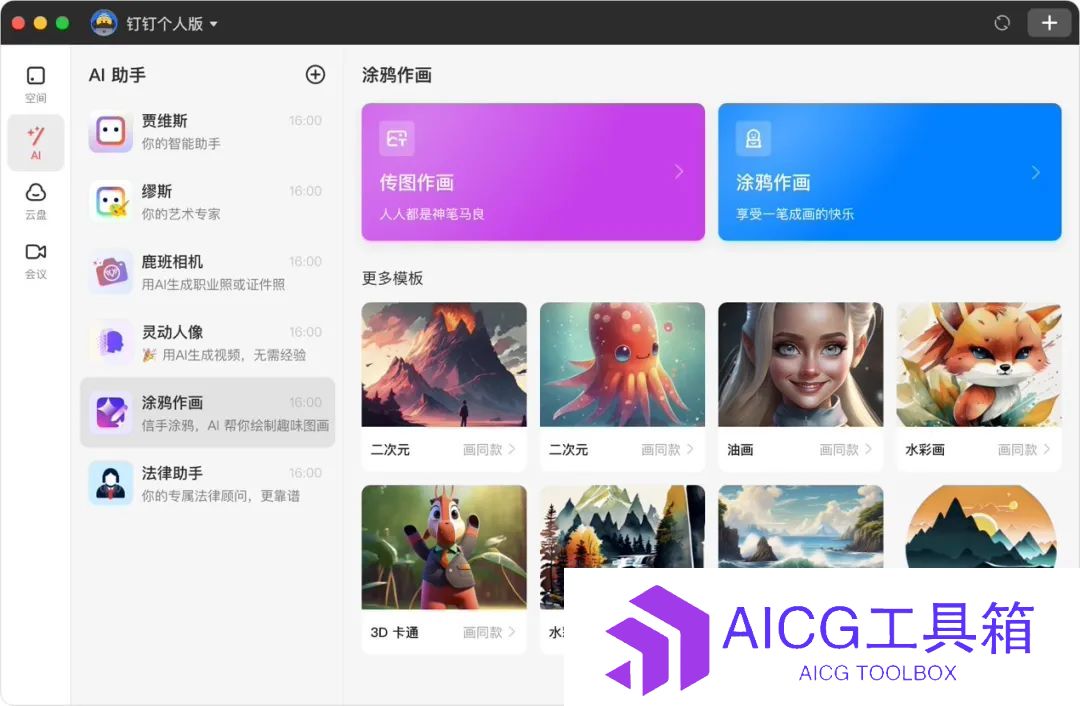Screen dimensions: 1080x706
Task: Expand the purple 传图作画 card arrow
Action: pos(679,172)
